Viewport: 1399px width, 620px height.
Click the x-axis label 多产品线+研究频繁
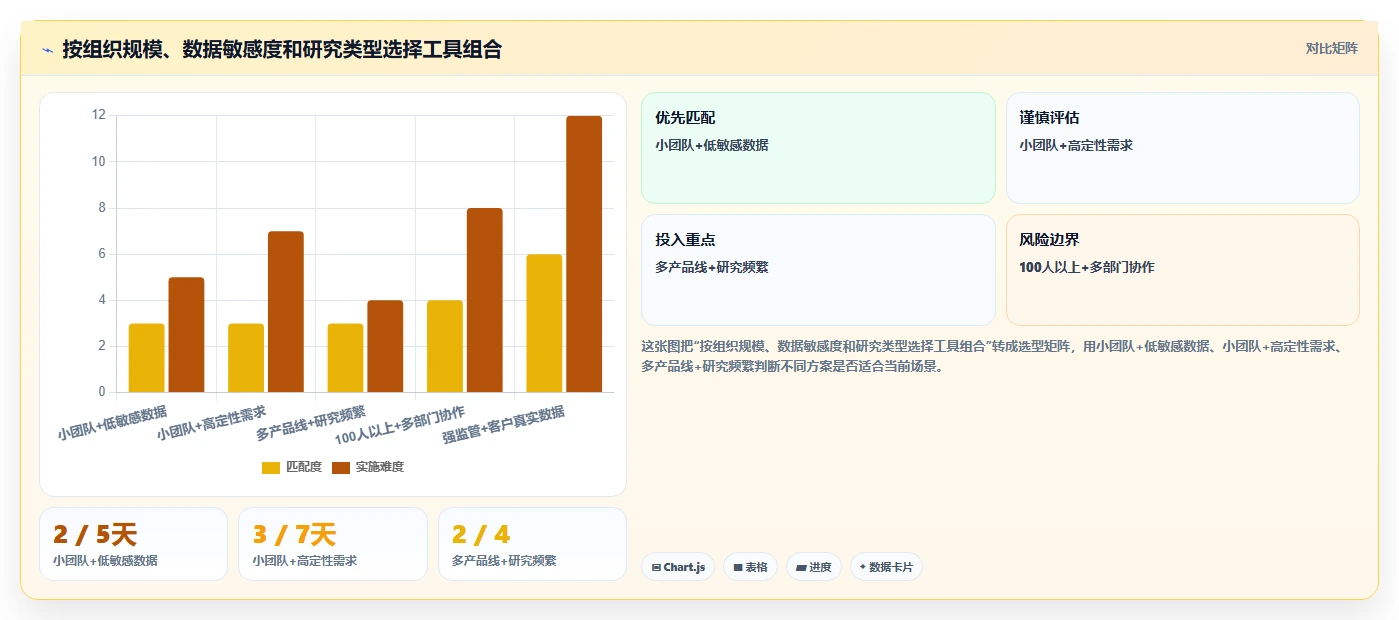pyautogui.click(x=311, y=423)
